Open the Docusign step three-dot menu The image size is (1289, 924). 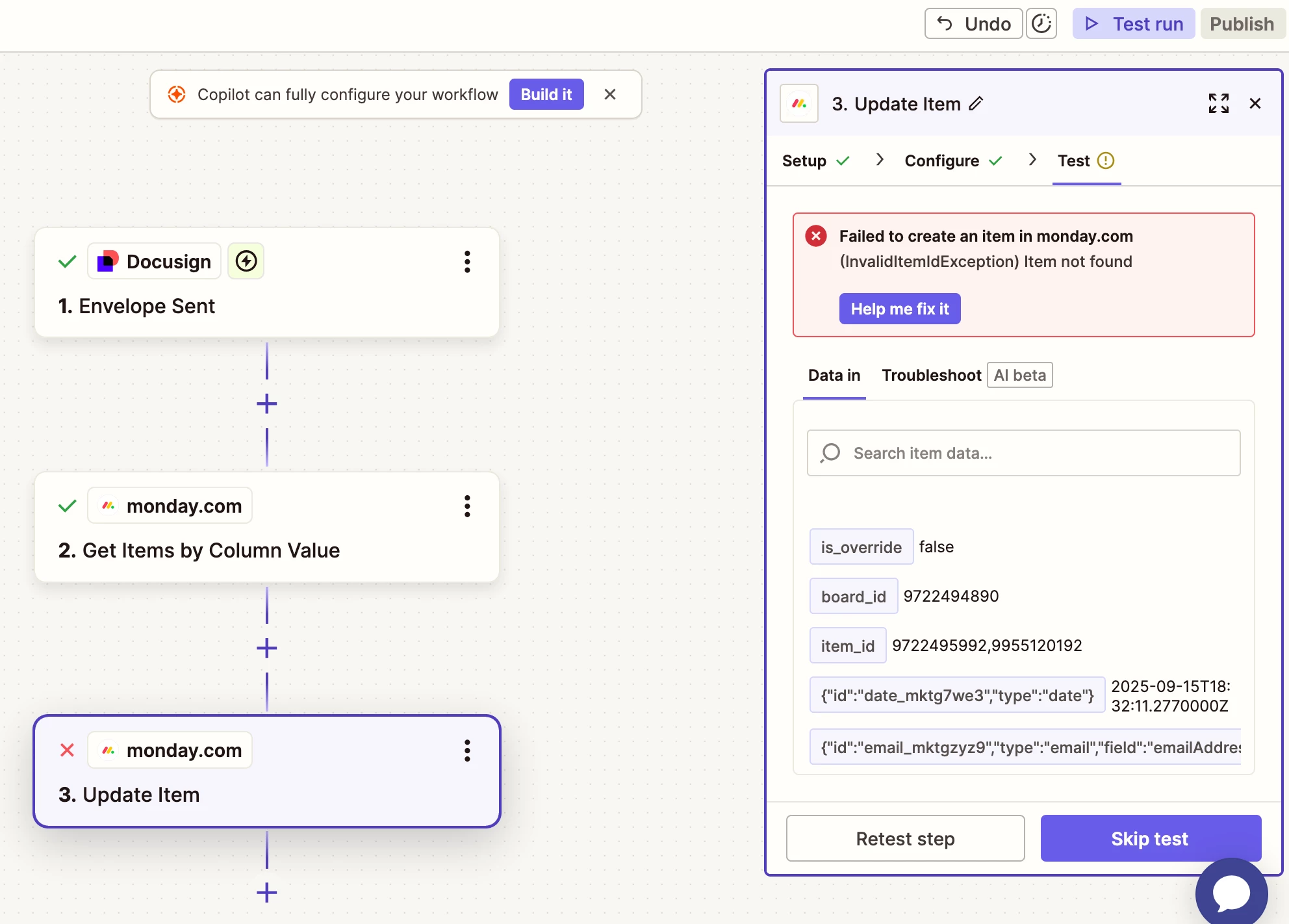(466, 261)
